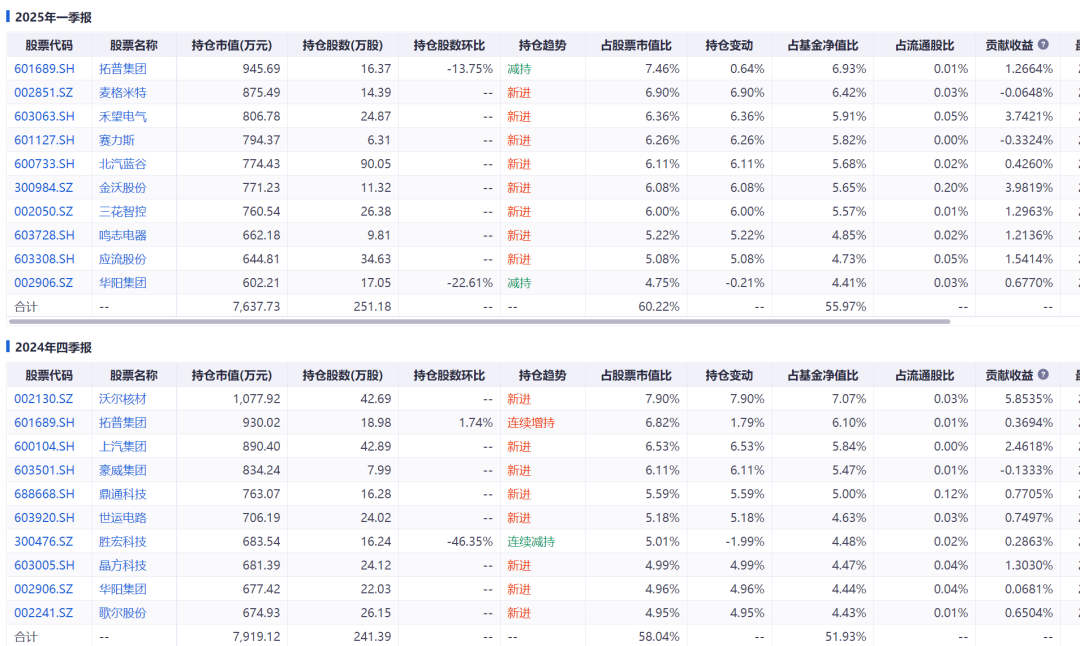1080x646 pixels.
Task: Open stock code 603308.SH
Action: click(44, 259)
